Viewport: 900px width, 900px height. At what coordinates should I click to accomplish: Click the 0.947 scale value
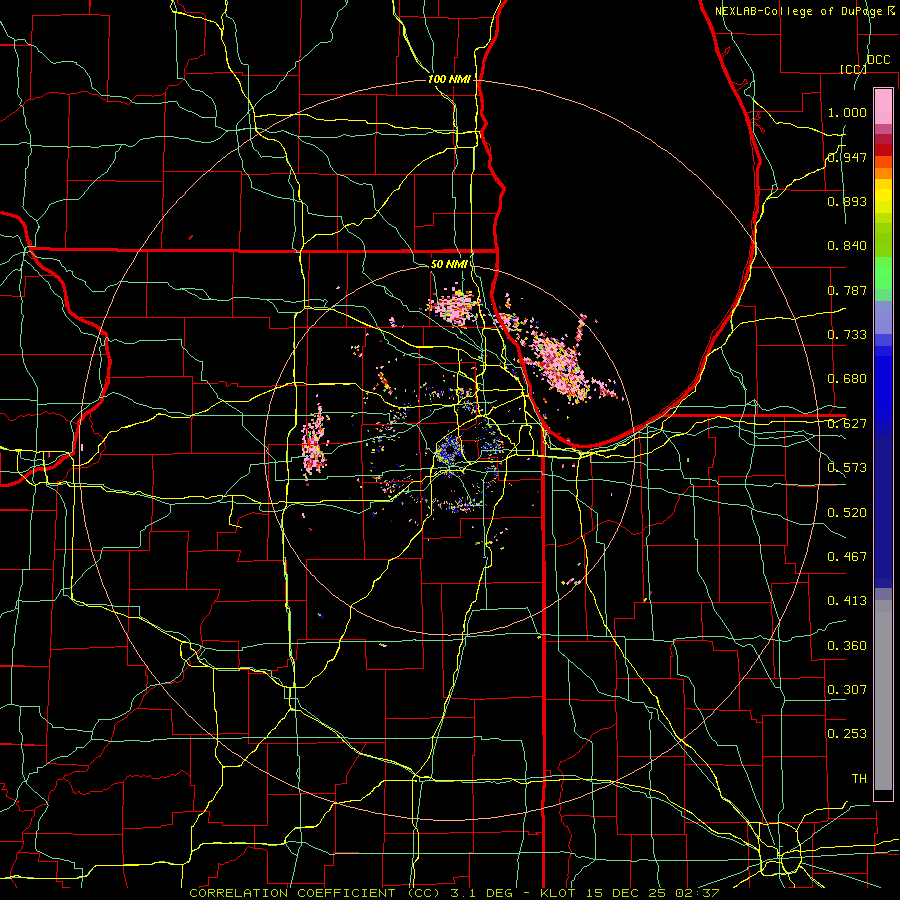847,157
